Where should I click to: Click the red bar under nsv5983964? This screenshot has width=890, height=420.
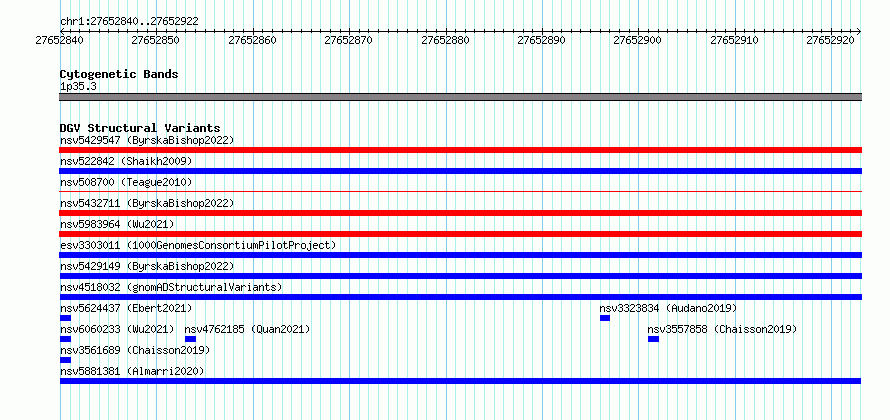460,234
